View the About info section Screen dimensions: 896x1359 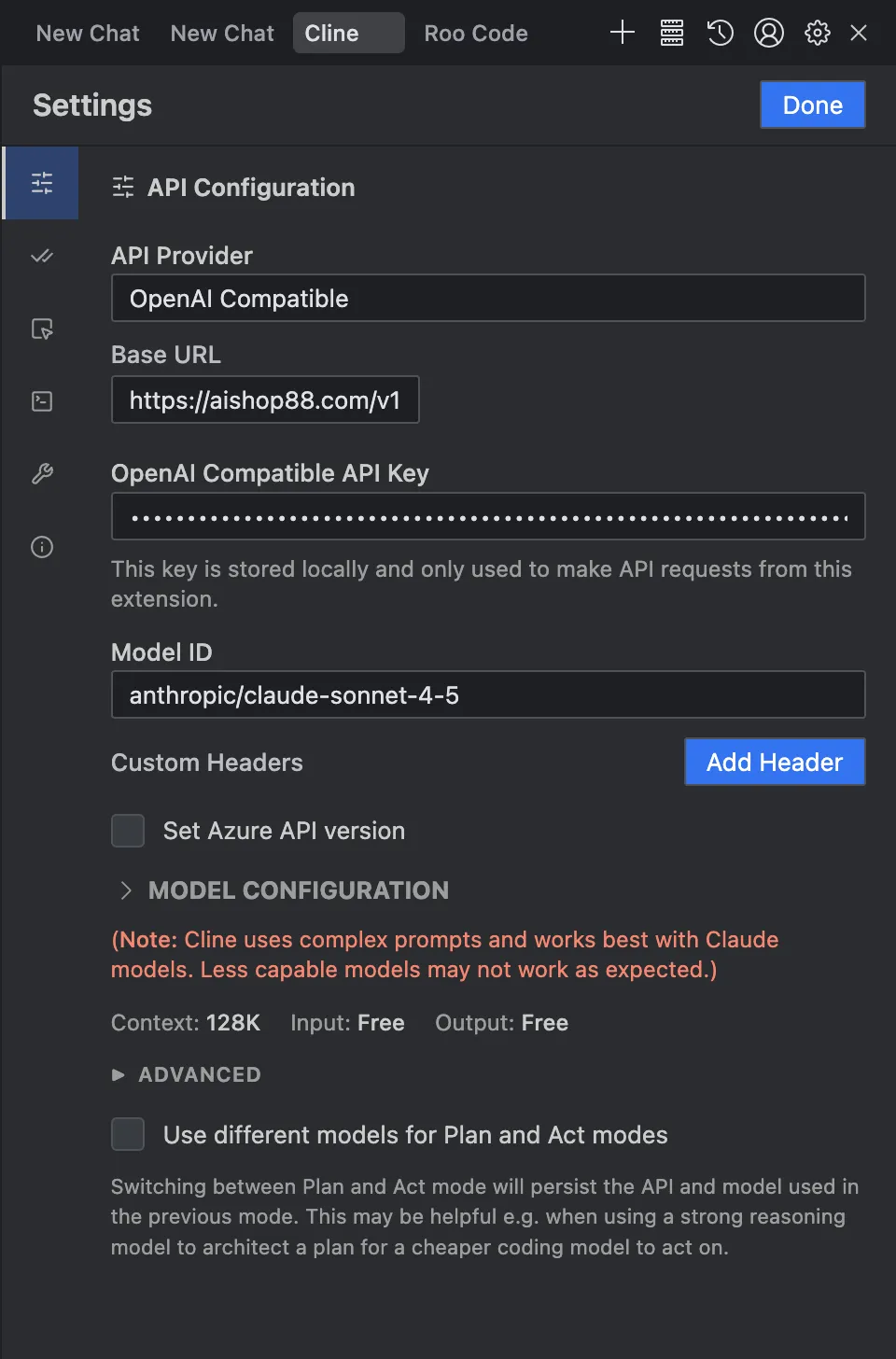pos(40,547)
